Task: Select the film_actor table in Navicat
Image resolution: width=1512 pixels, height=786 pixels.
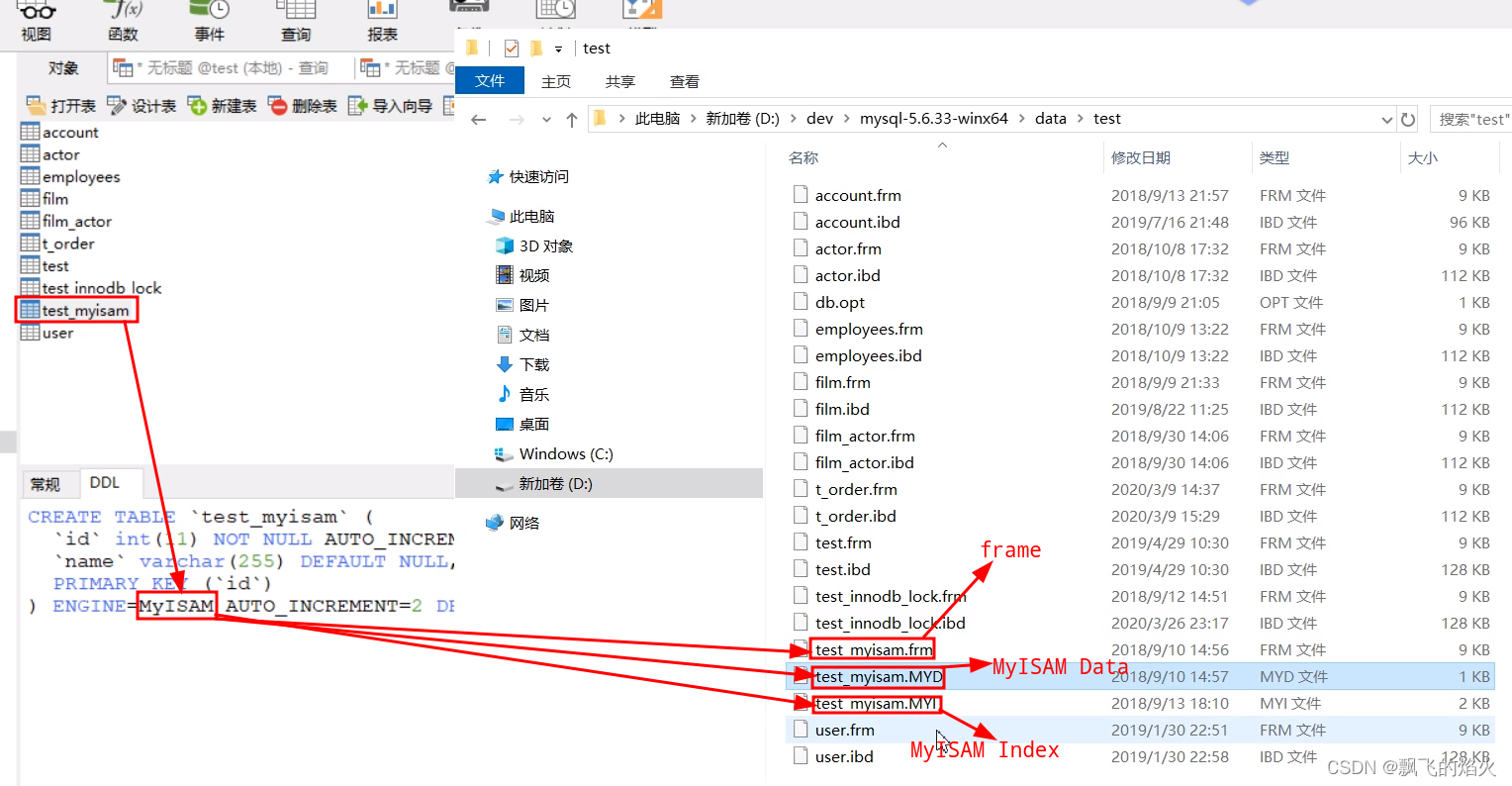Action: [66, 221]
